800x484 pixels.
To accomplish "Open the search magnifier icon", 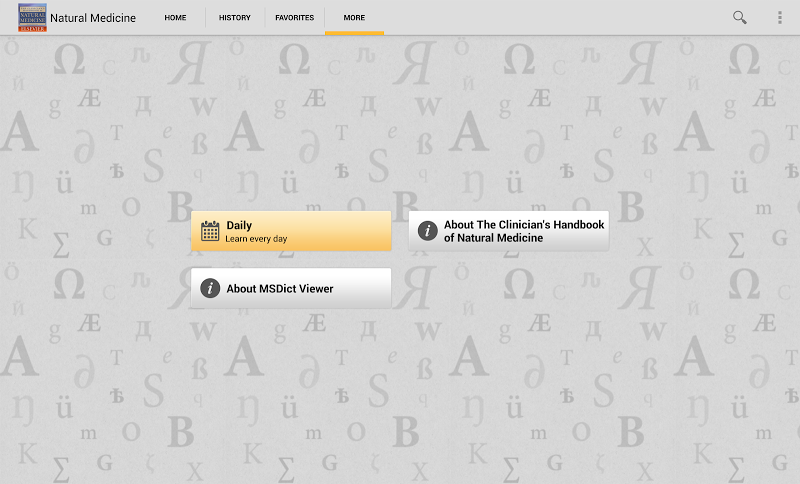I will 740,17.
